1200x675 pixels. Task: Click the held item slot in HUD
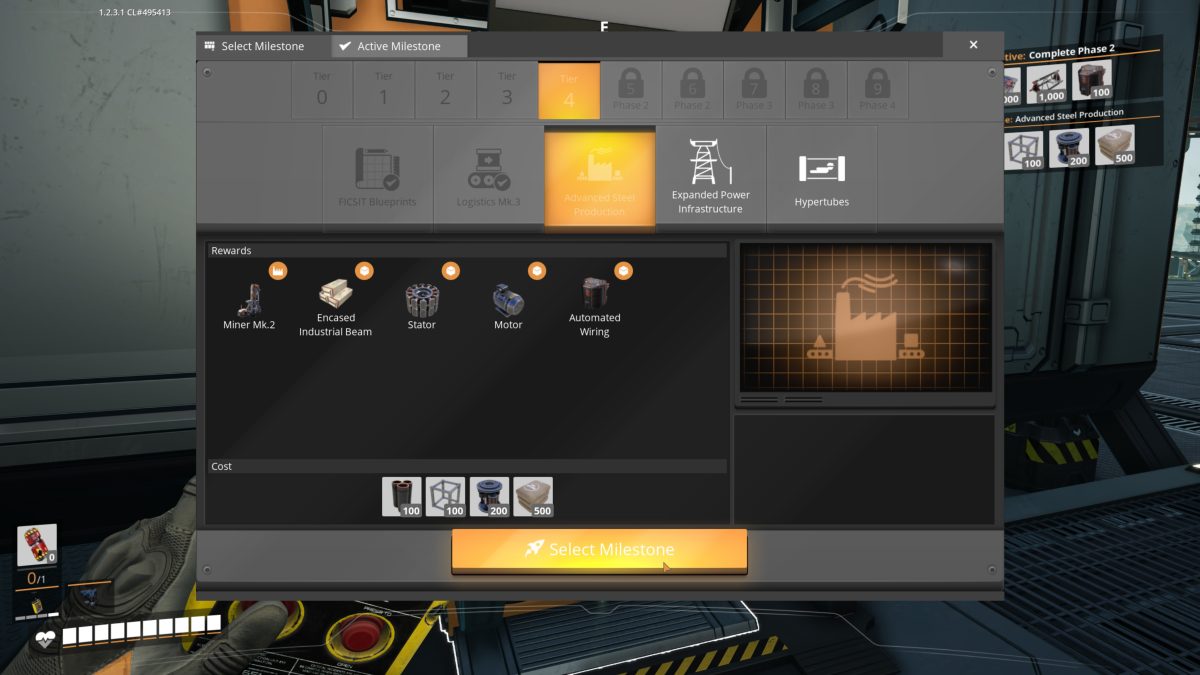tap(37, 545)
